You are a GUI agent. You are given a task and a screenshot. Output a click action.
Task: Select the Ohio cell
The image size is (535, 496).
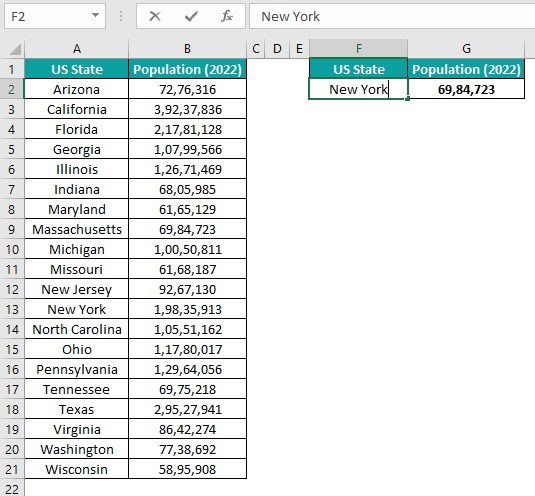click(x=77, y=349)
